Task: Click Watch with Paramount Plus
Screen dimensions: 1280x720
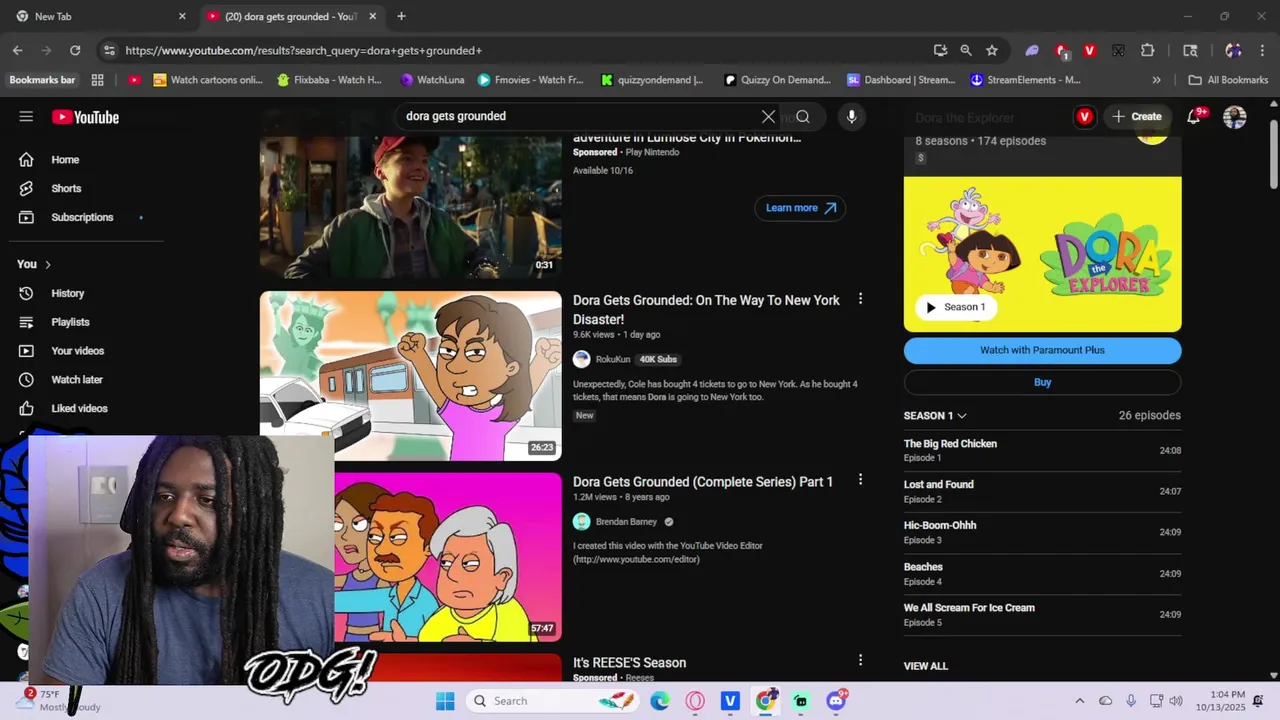Action: pos(1042,350)
